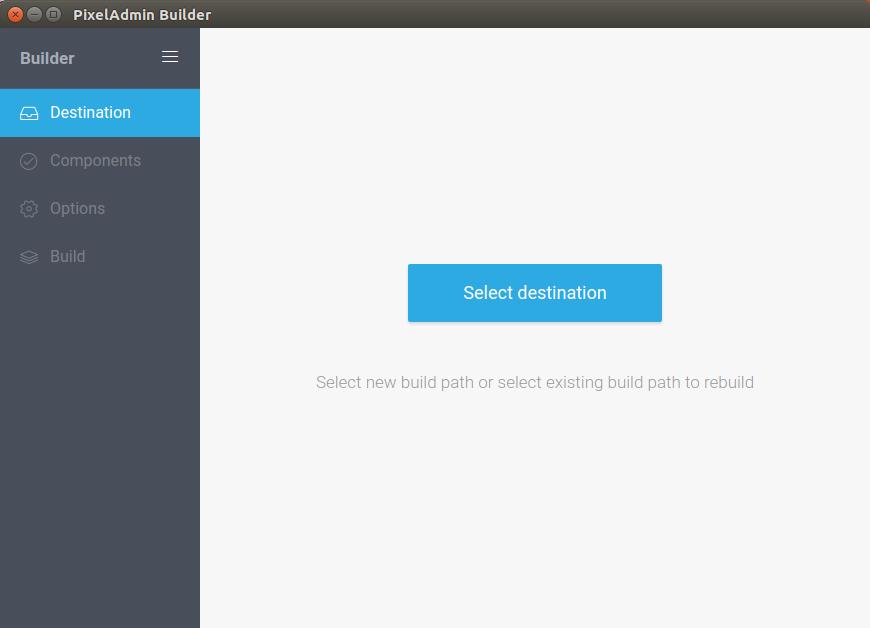
Task: Switch to the Build sidebar label
Action: (67, 257)
